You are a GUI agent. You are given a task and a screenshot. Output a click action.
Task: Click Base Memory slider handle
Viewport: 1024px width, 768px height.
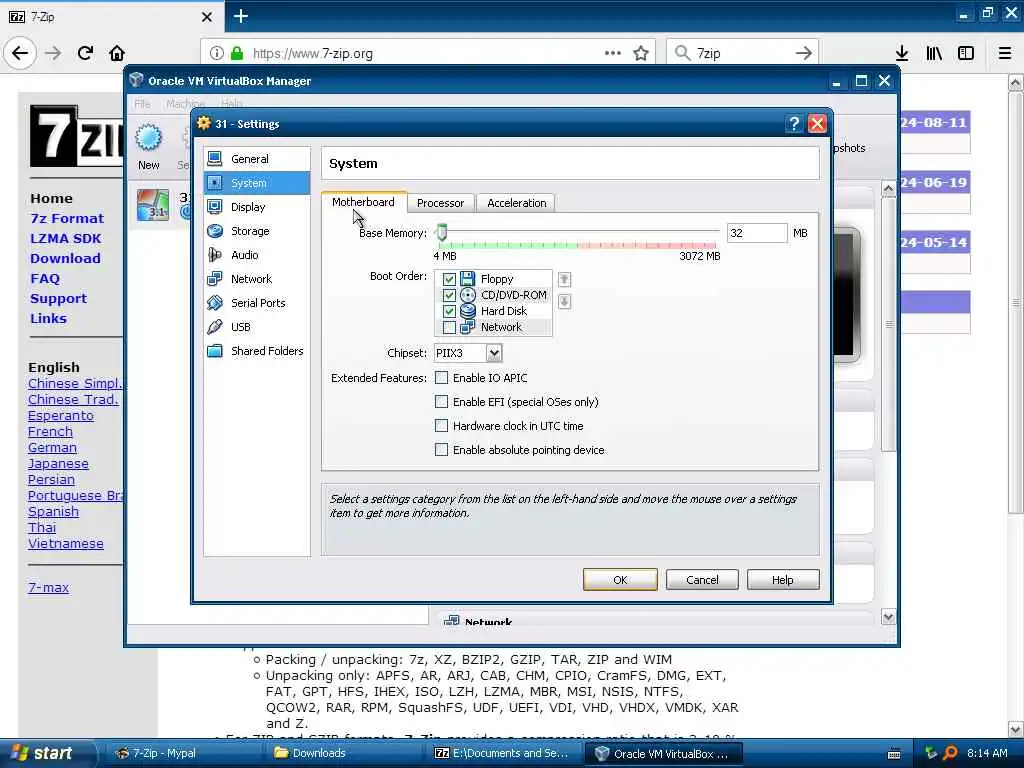click(442, 232)
